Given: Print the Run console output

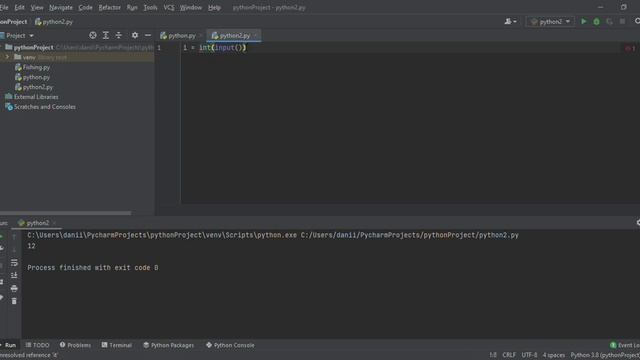Looking at the screenshot, I should (x=14, y=289).
